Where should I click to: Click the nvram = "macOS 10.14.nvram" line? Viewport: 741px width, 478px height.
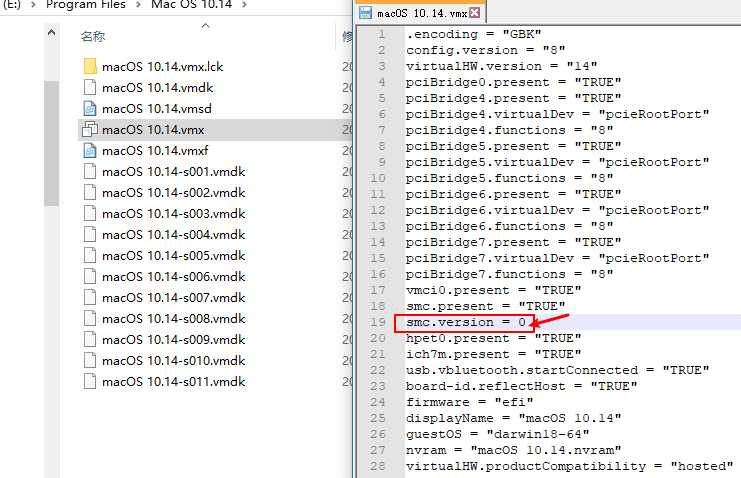click(513, 450)
